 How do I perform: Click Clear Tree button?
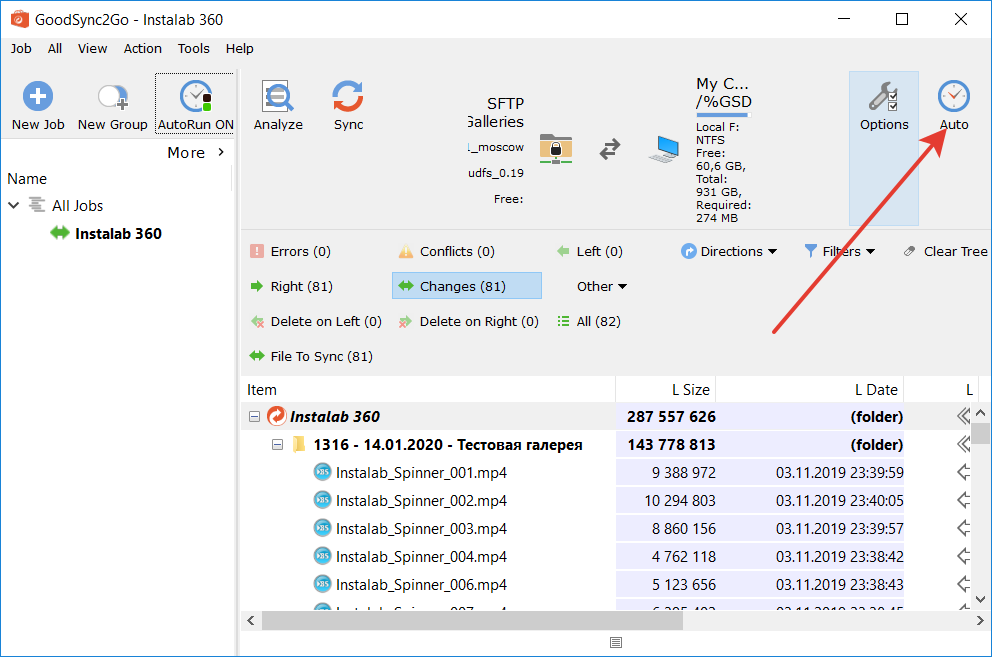click(946, 251)
